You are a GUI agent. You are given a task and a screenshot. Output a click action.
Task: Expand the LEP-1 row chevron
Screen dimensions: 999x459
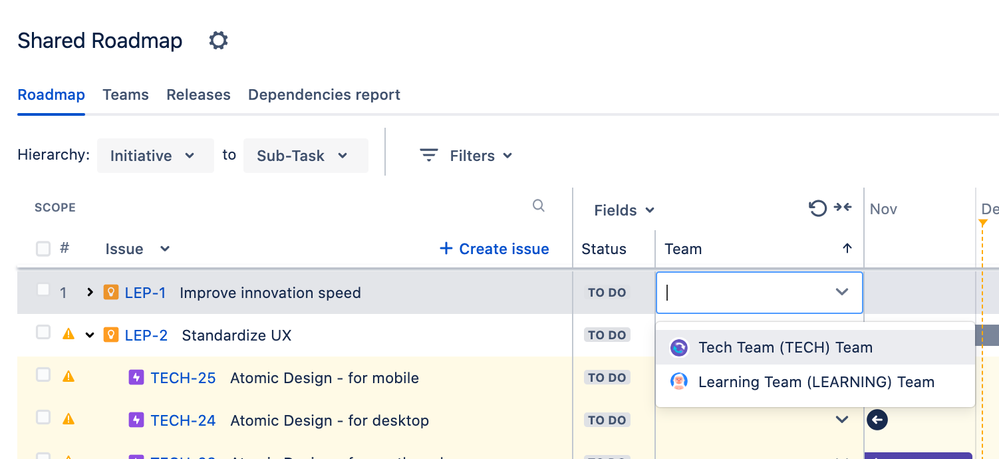coord(90,293)
